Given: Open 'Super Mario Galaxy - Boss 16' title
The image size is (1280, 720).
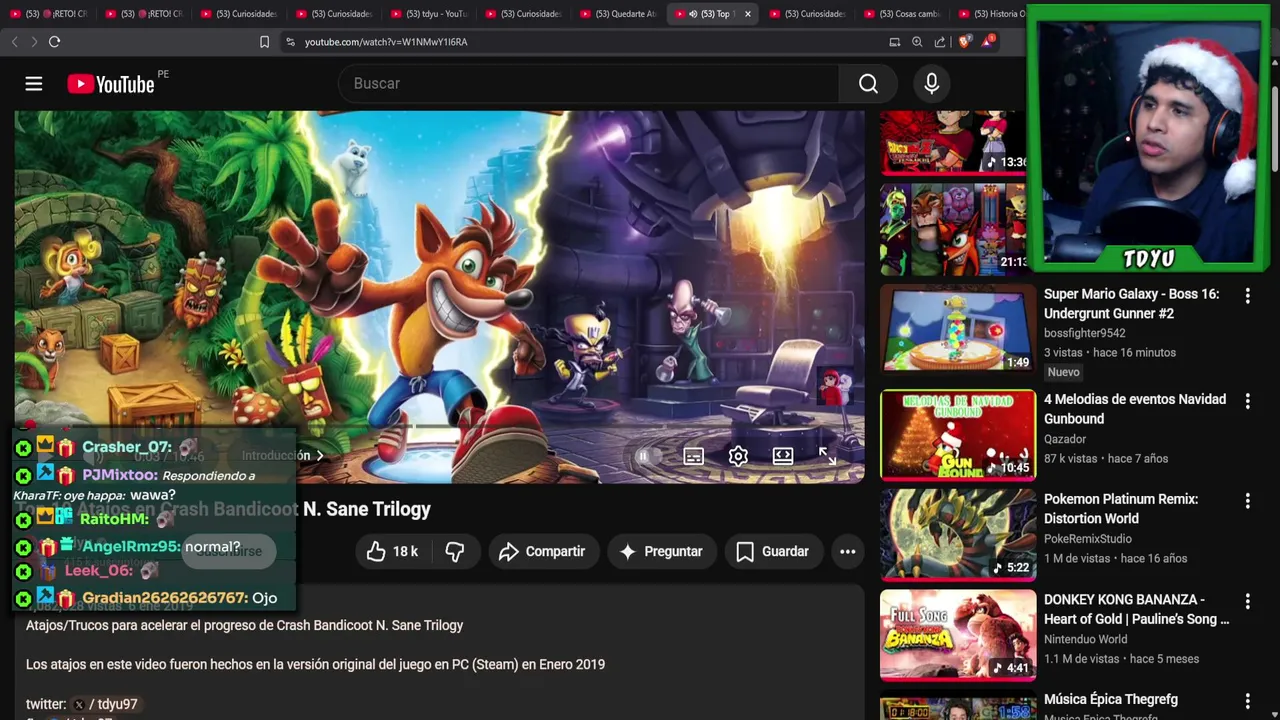Looking at the screenshot, I should 1131,304.
